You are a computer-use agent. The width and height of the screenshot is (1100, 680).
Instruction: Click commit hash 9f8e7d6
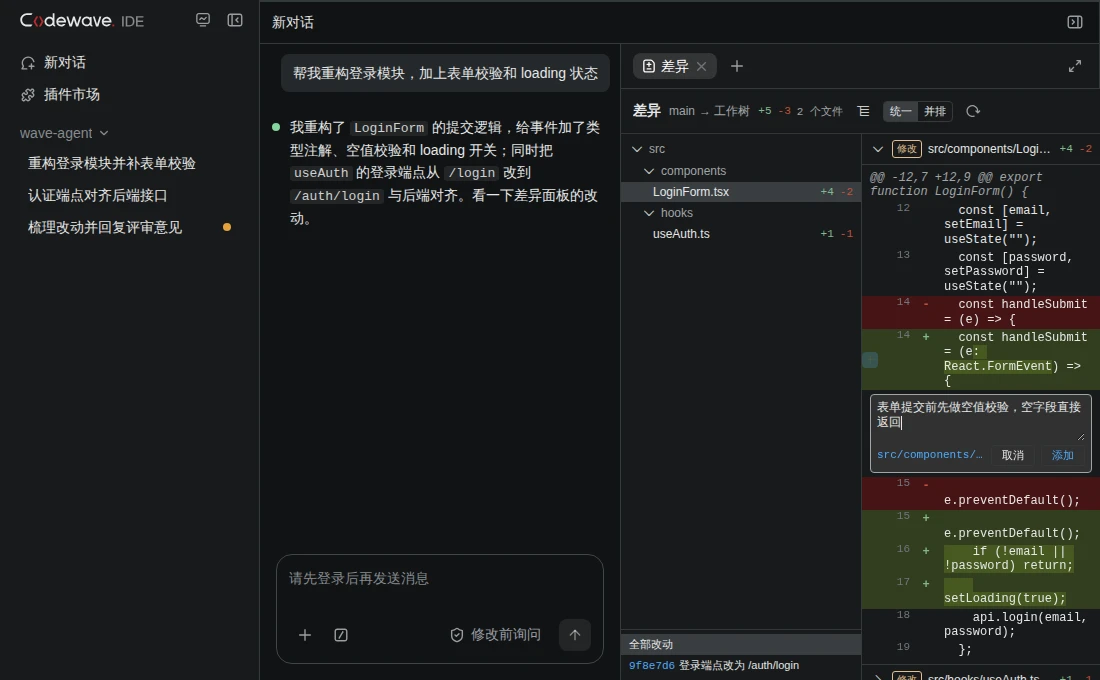pos(651,666)
